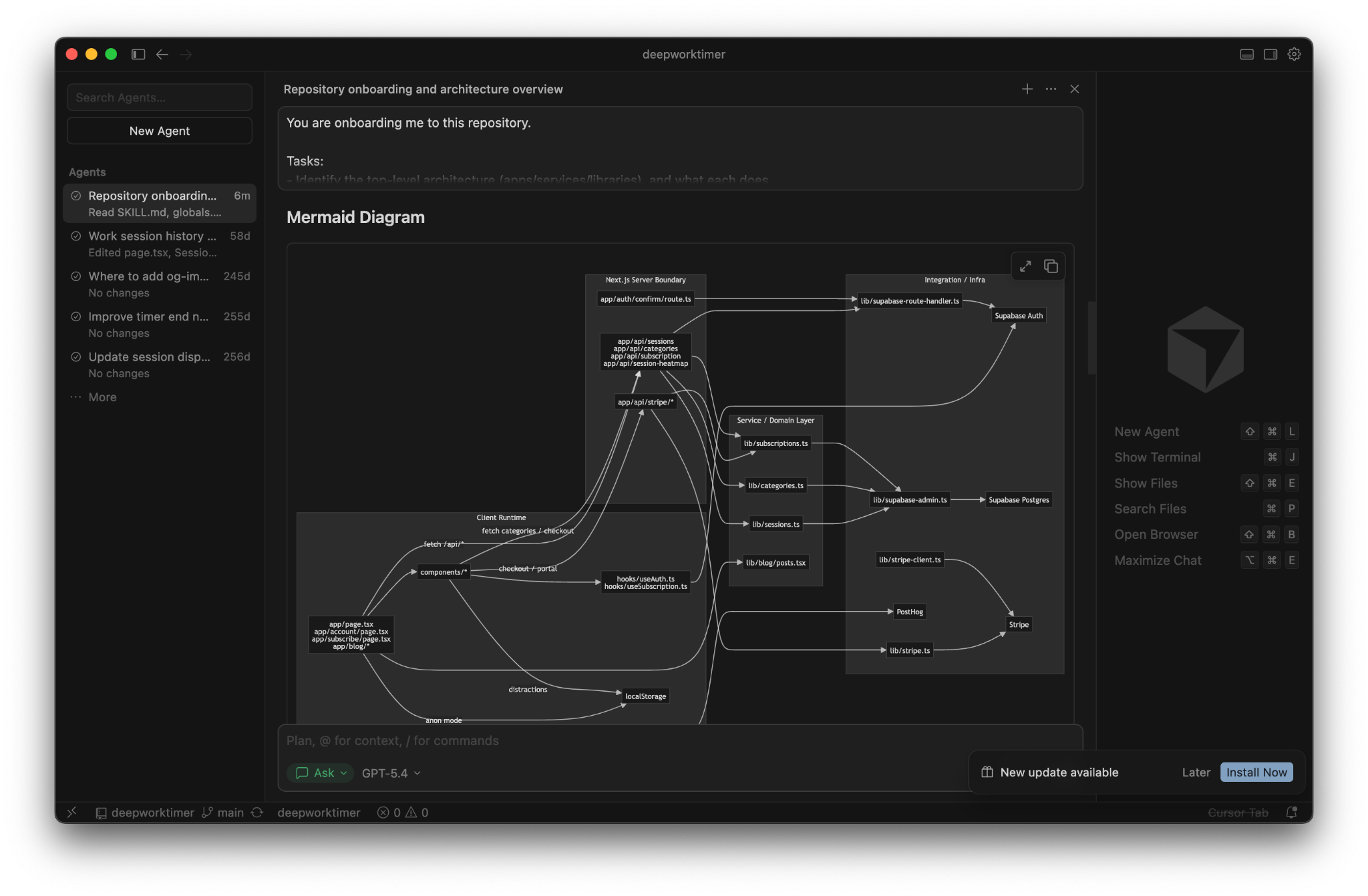Click the Search Agents field

160,97
